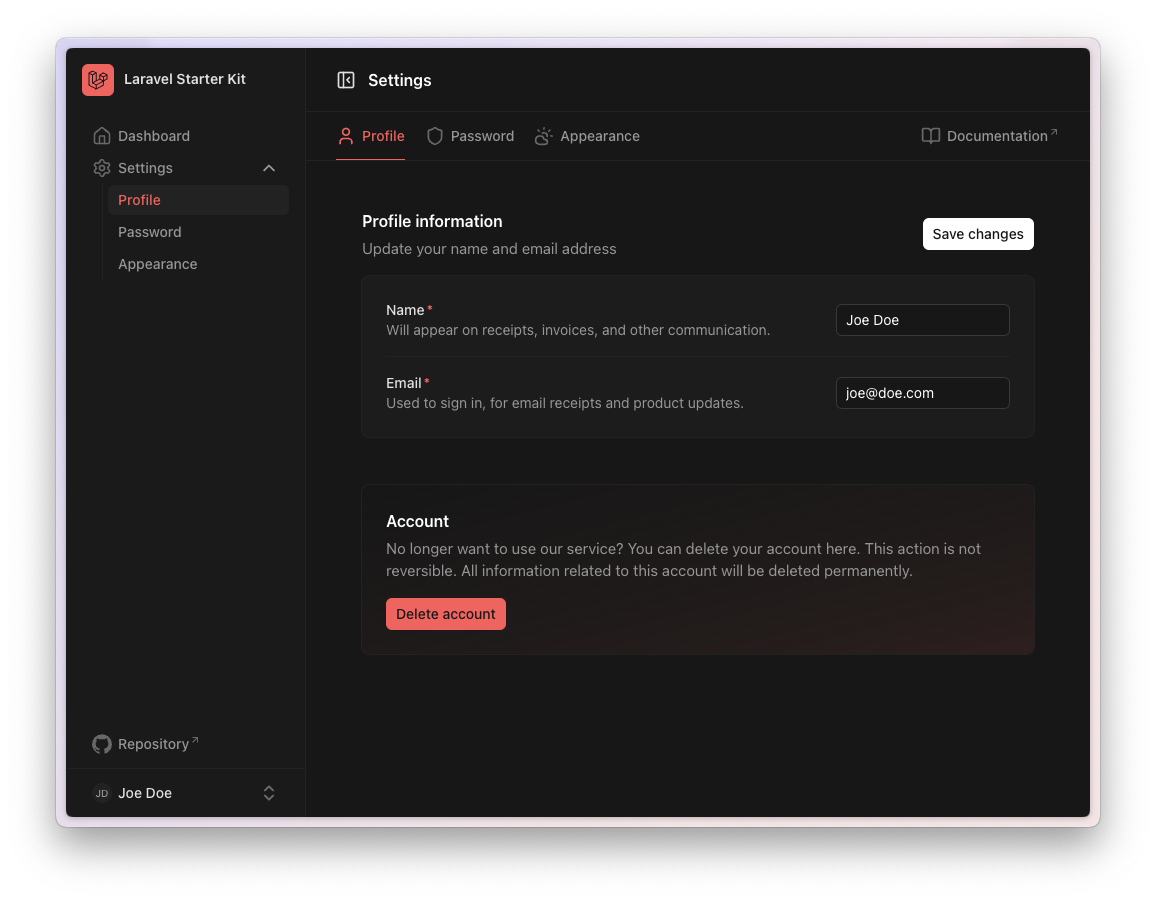
Task: Click the Settings gear icon in sidebar
Action: click(x=101, y=168)
